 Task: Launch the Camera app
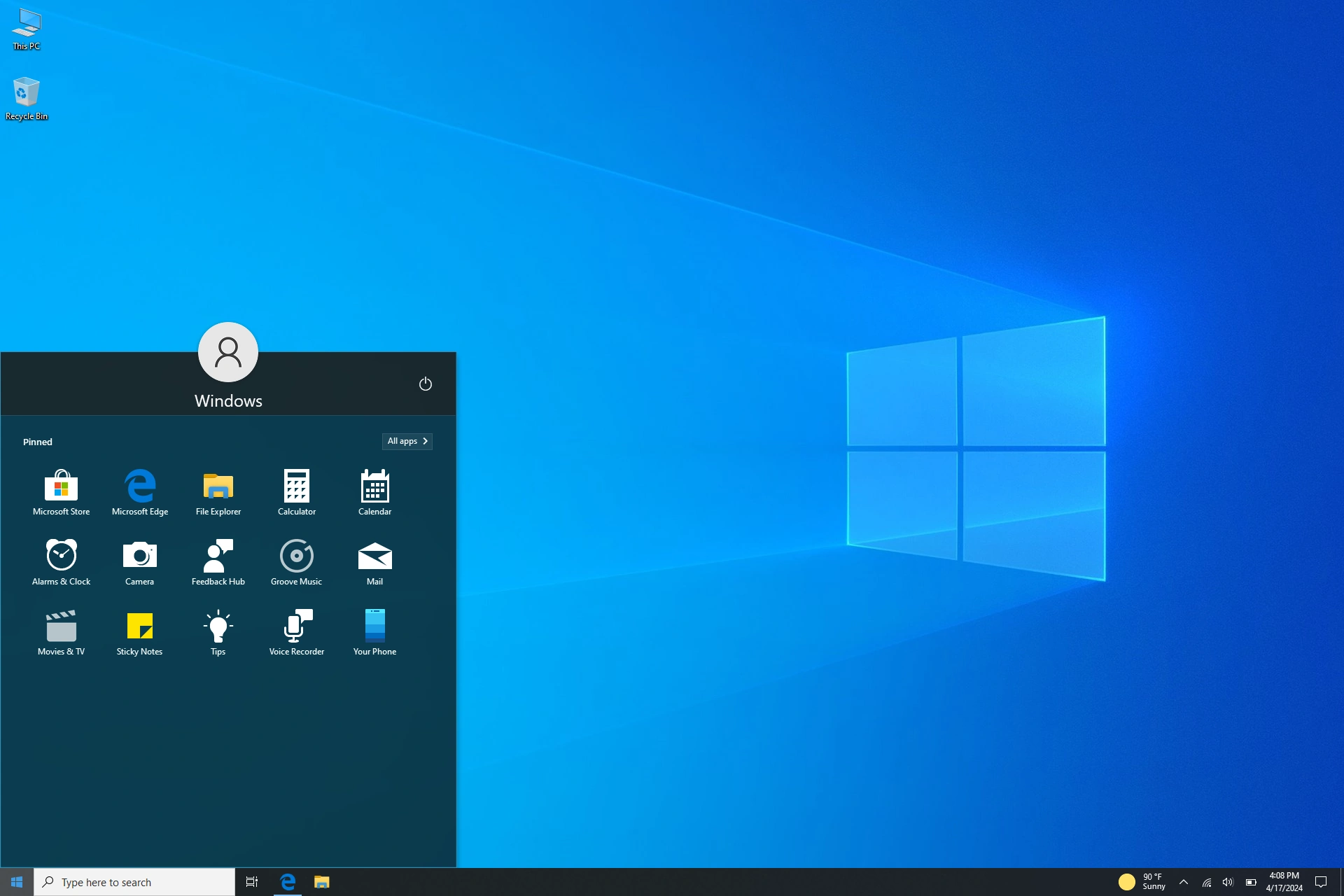pyautogui.click(x=139, y=562)
